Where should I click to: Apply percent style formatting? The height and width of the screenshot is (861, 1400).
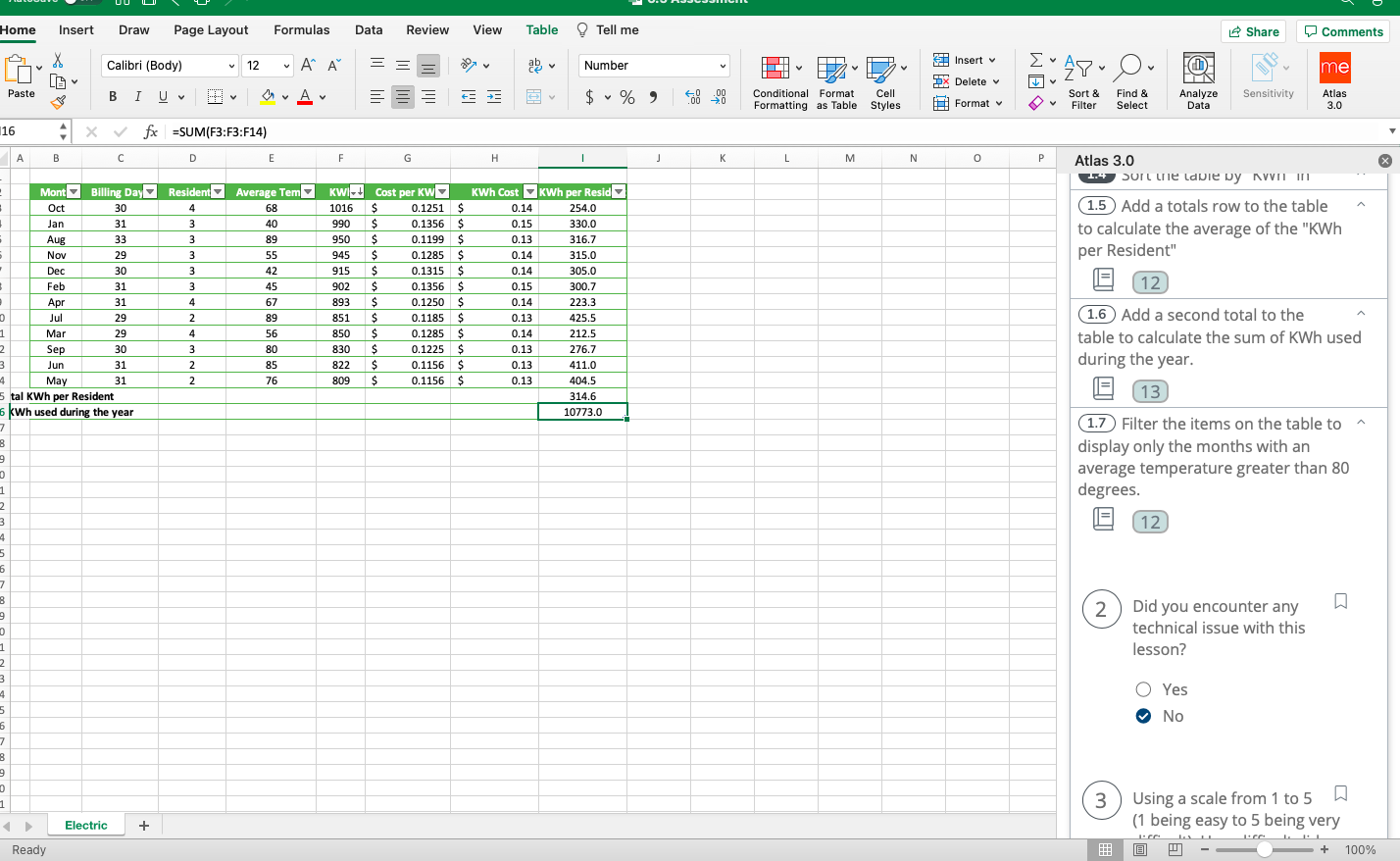point(627,97)
